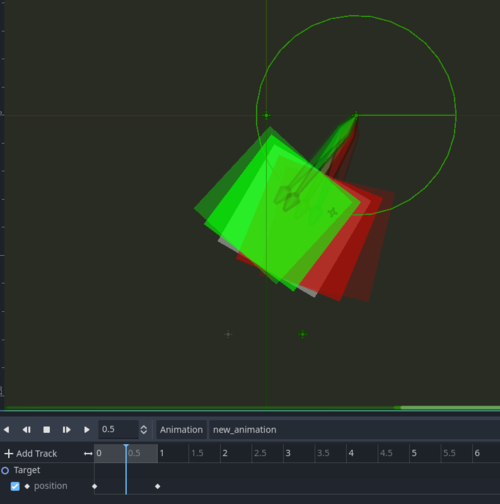This screenshot has height=504, width=500.
Task: Play animation backwards from end
Action: (x=6, y=430)
